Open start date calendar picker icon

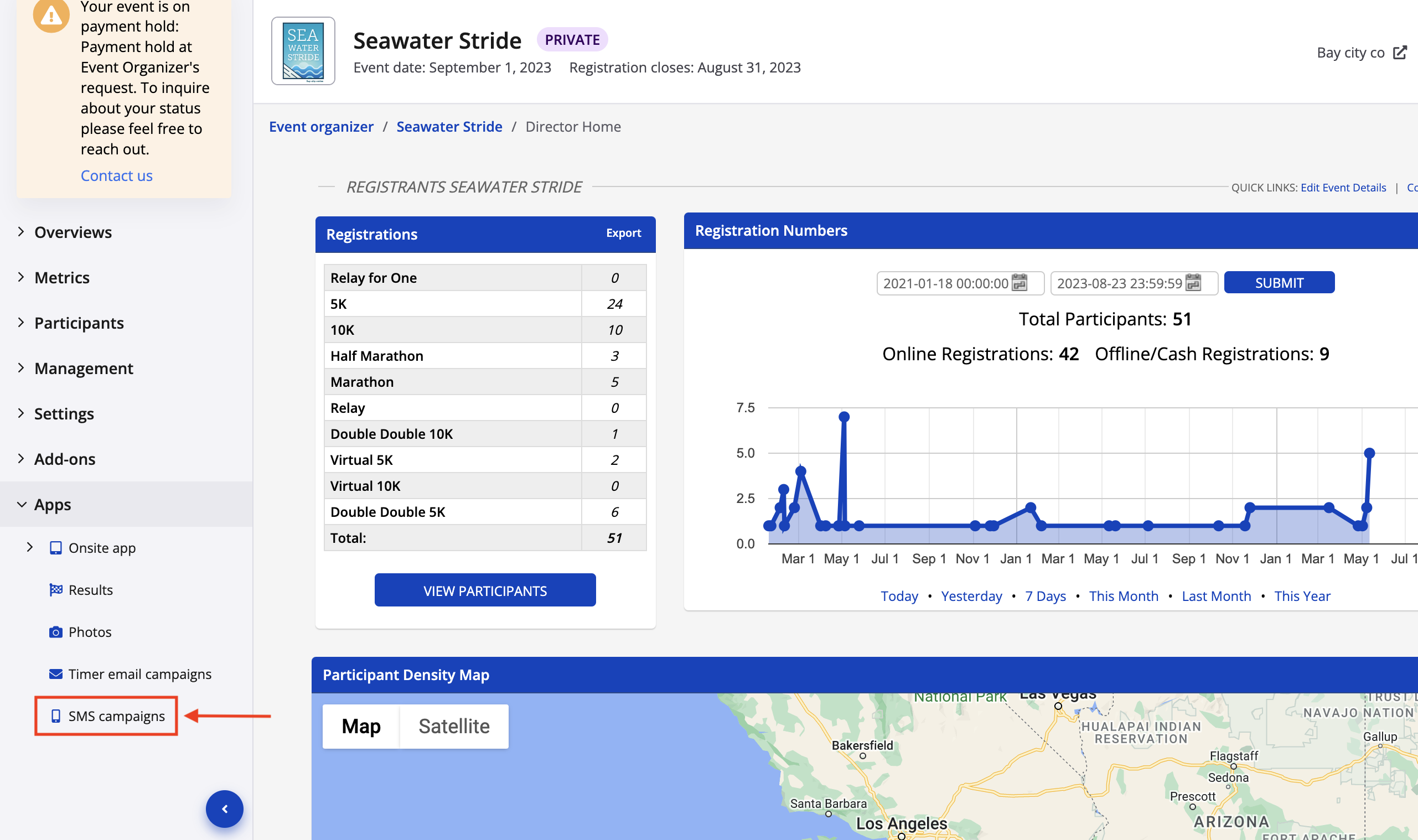1019,282
